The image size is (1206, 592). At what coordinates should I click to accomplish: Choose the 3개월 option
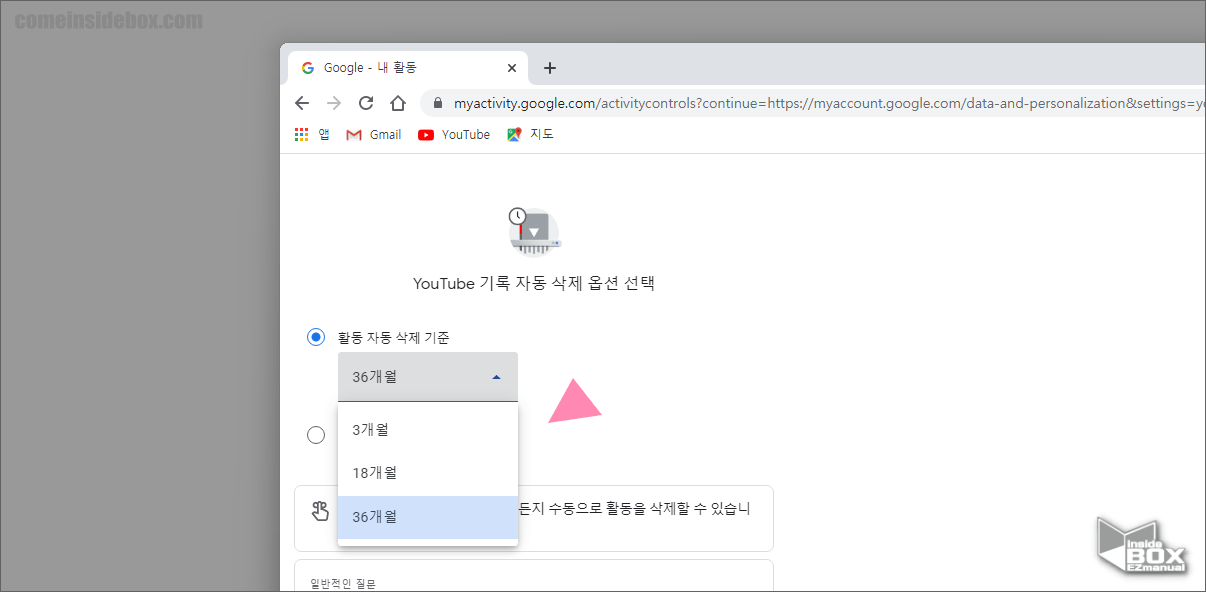pos(428,429)
